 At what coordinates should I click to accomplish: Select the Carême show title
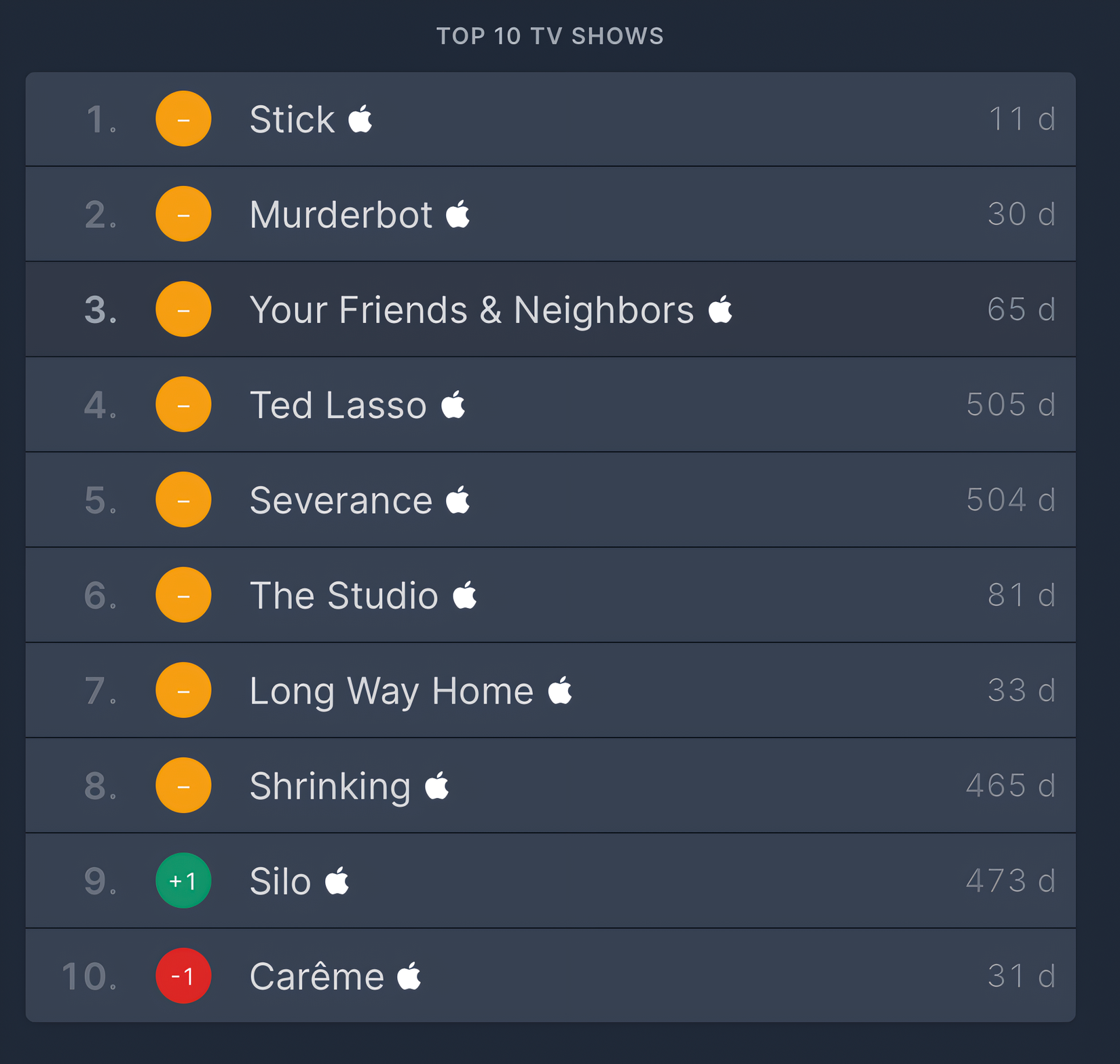pos(317,977)
